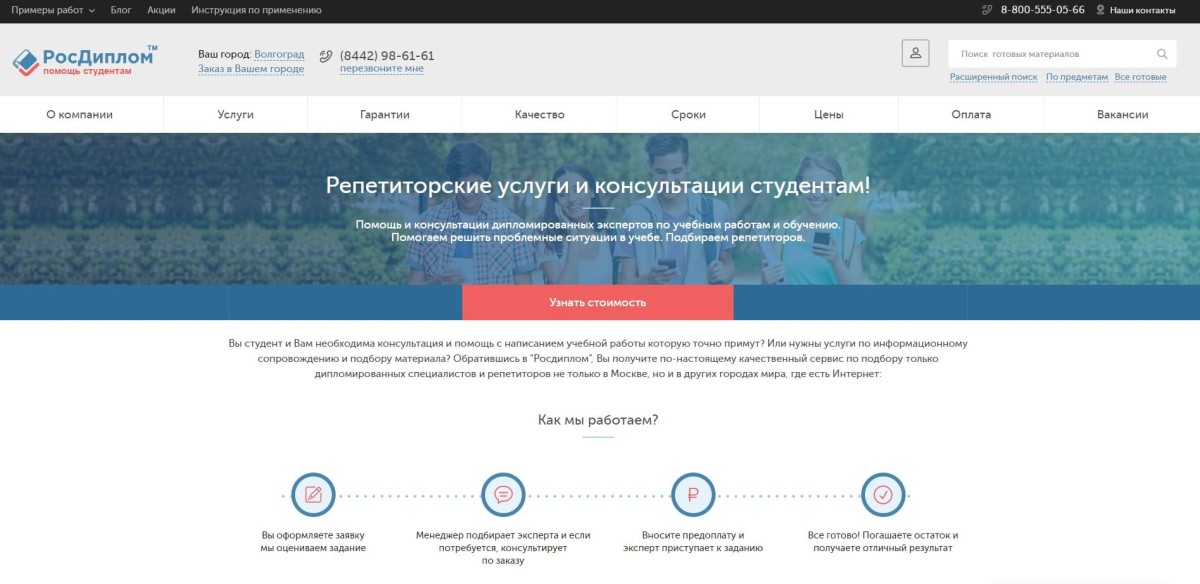1200x584 pixels.
Task: Open the Услуги menu
Action: coord(236,115)
